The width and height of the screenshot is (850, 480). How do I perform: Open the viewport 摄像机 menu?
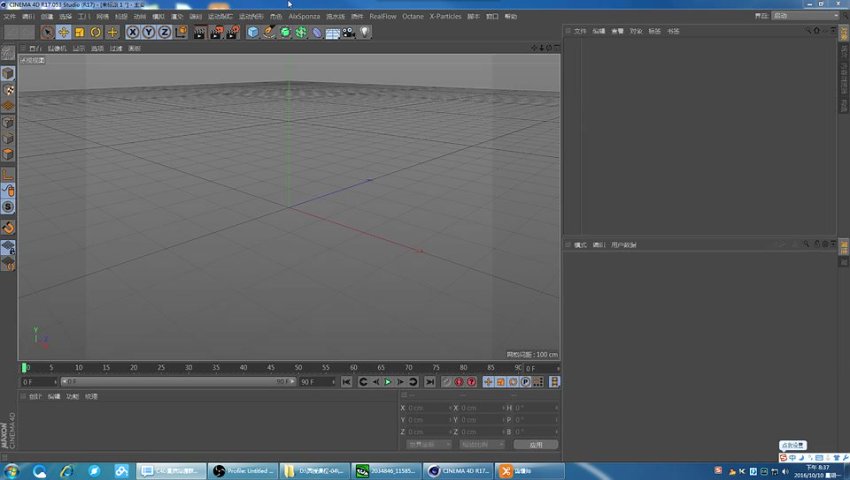[57, 48]
